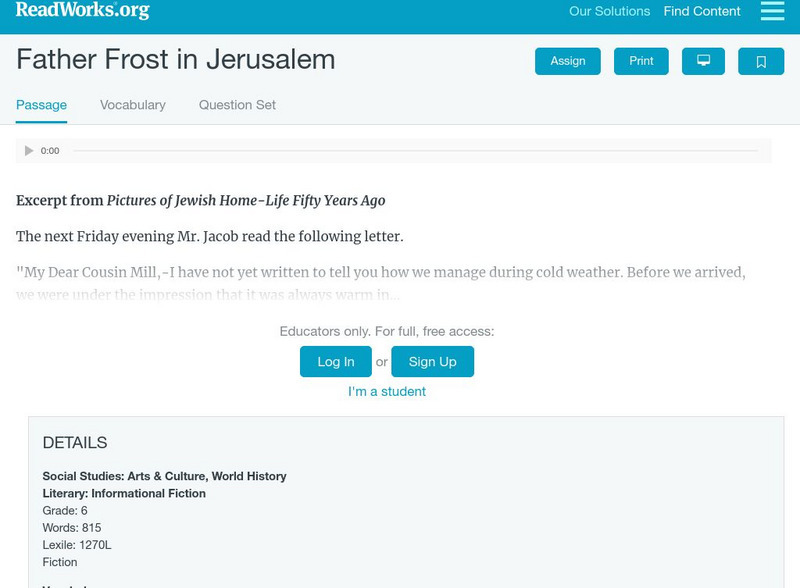This screenshot has height=588, width=800.
Task: Open the hamburger menu icon
Action: point(772,11)
